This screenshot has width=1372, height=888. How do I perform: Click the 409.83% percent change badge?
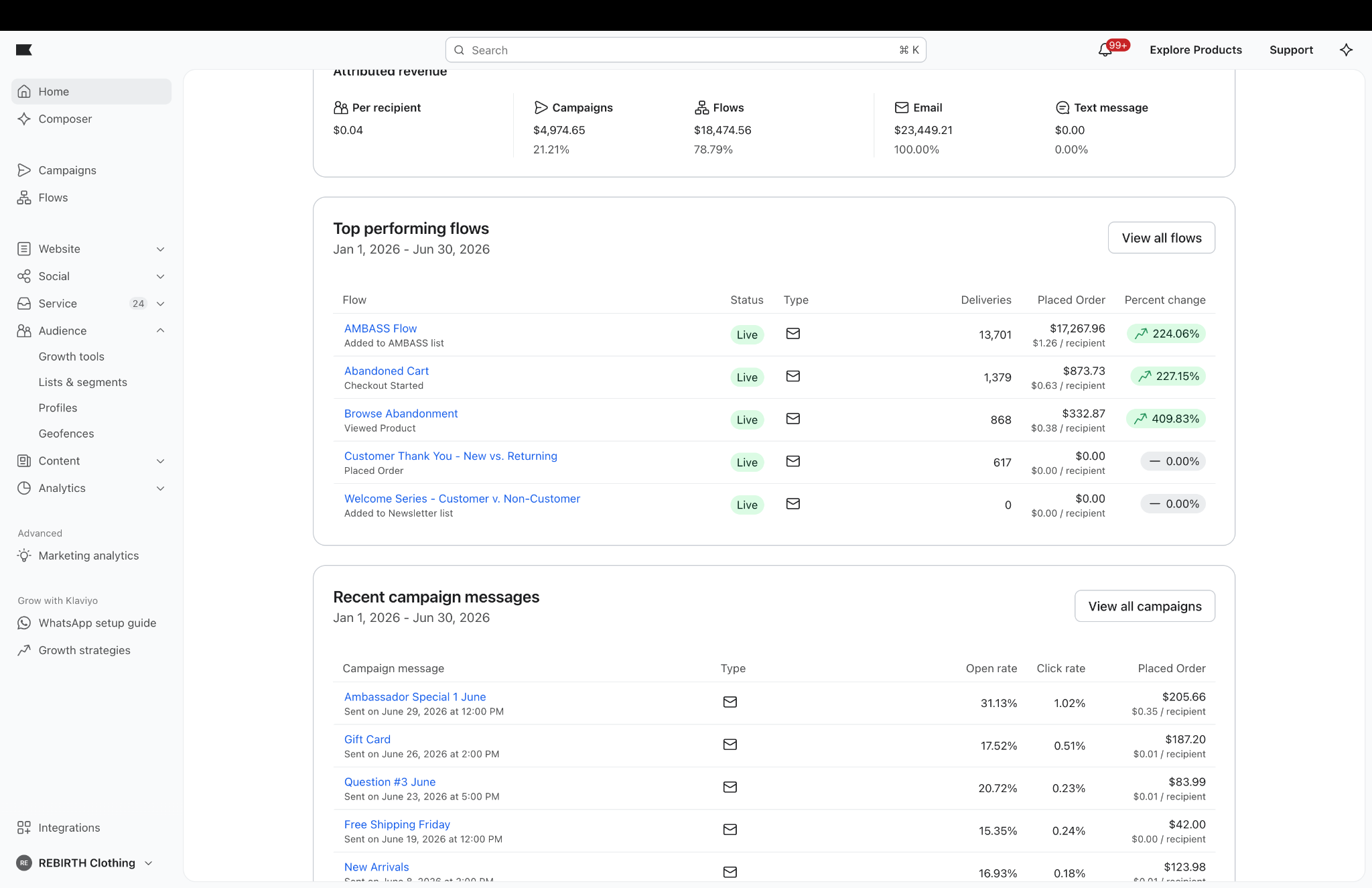coord(1166,419)
